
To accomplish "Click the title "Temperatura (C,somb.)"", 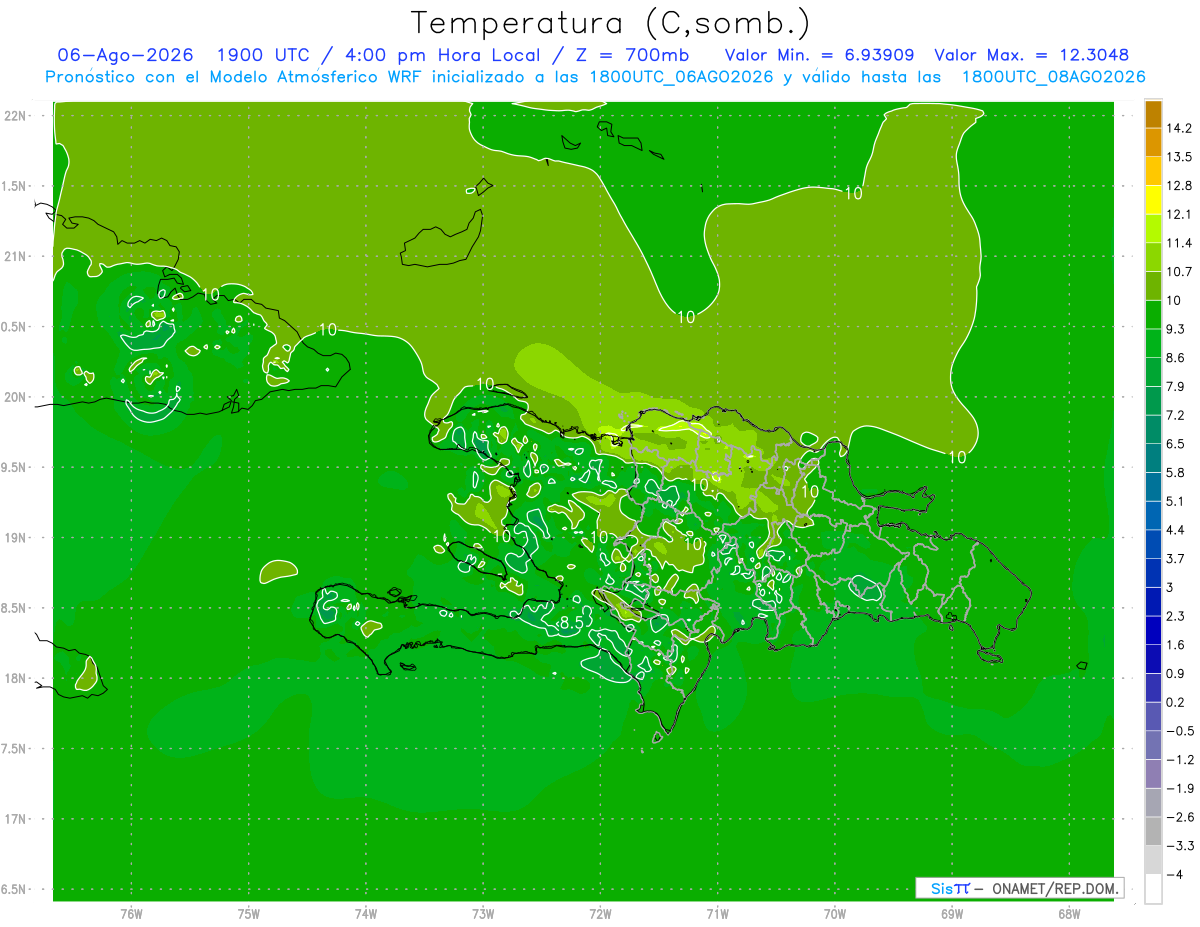I will click(x=611, y=23).
